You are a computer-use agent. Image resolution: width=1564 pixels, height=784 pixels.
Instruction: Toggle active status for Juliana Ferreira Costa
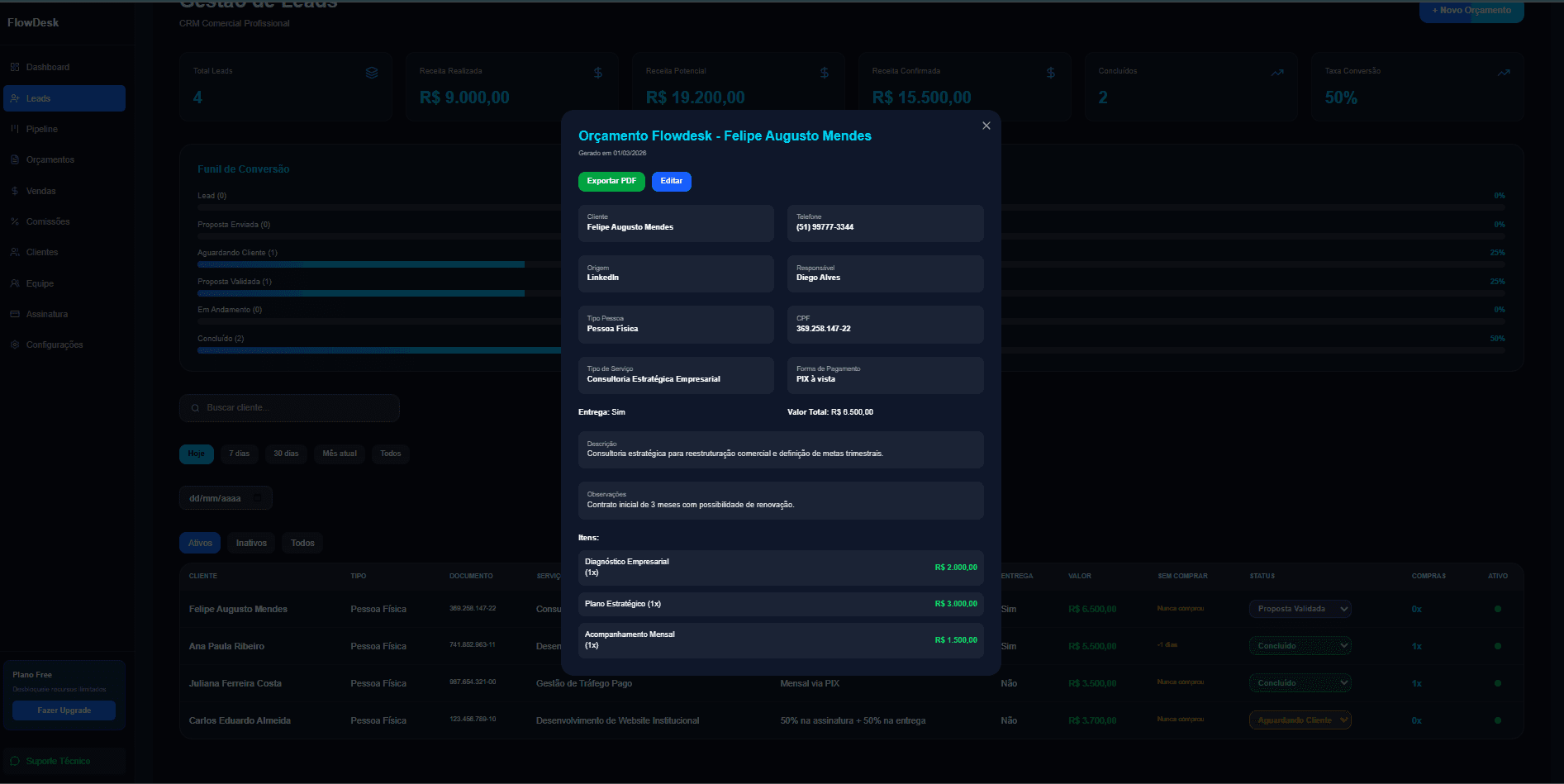pos(1498,683)
